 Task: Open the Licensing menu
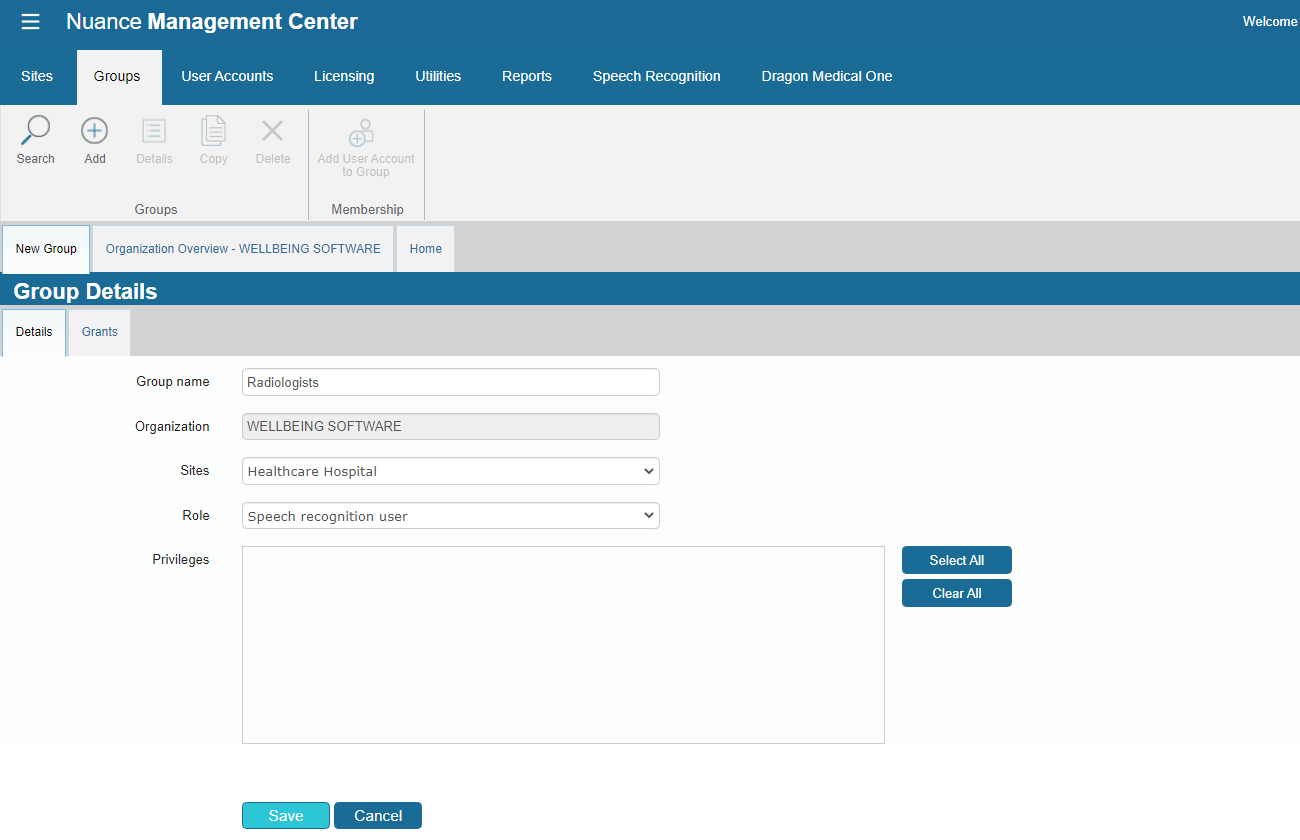tap(344, 76)
